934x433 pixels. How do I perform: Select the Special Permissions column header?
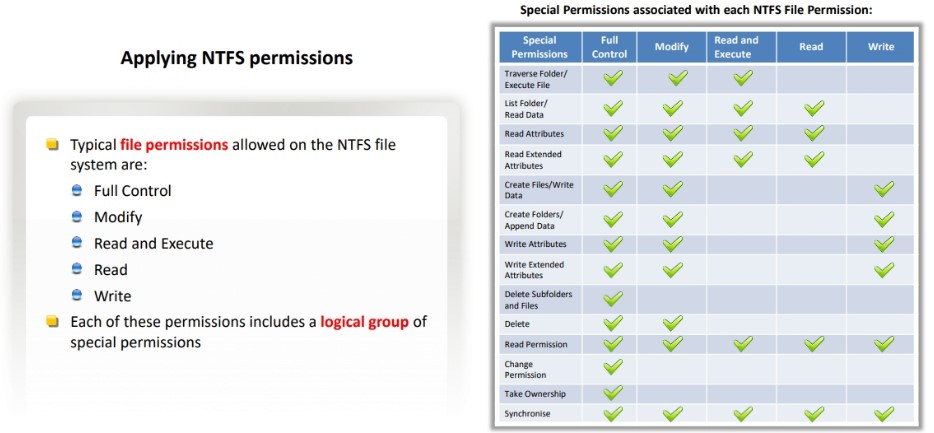click(540, 47)
